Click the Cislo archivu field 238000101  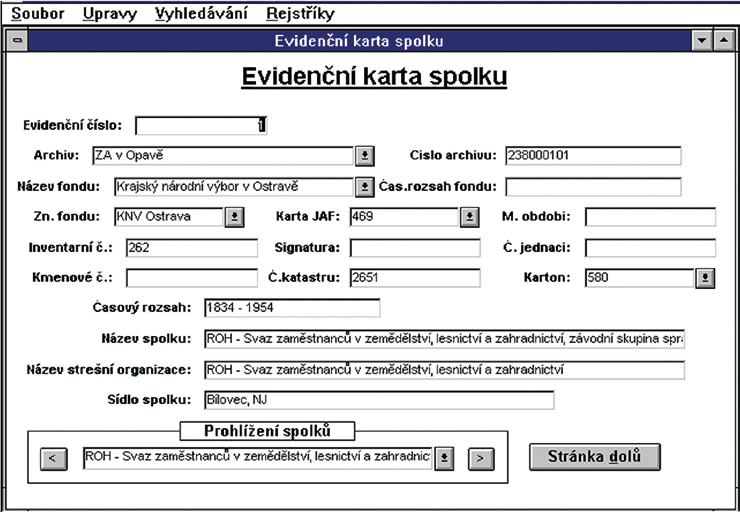pos(593,156)
